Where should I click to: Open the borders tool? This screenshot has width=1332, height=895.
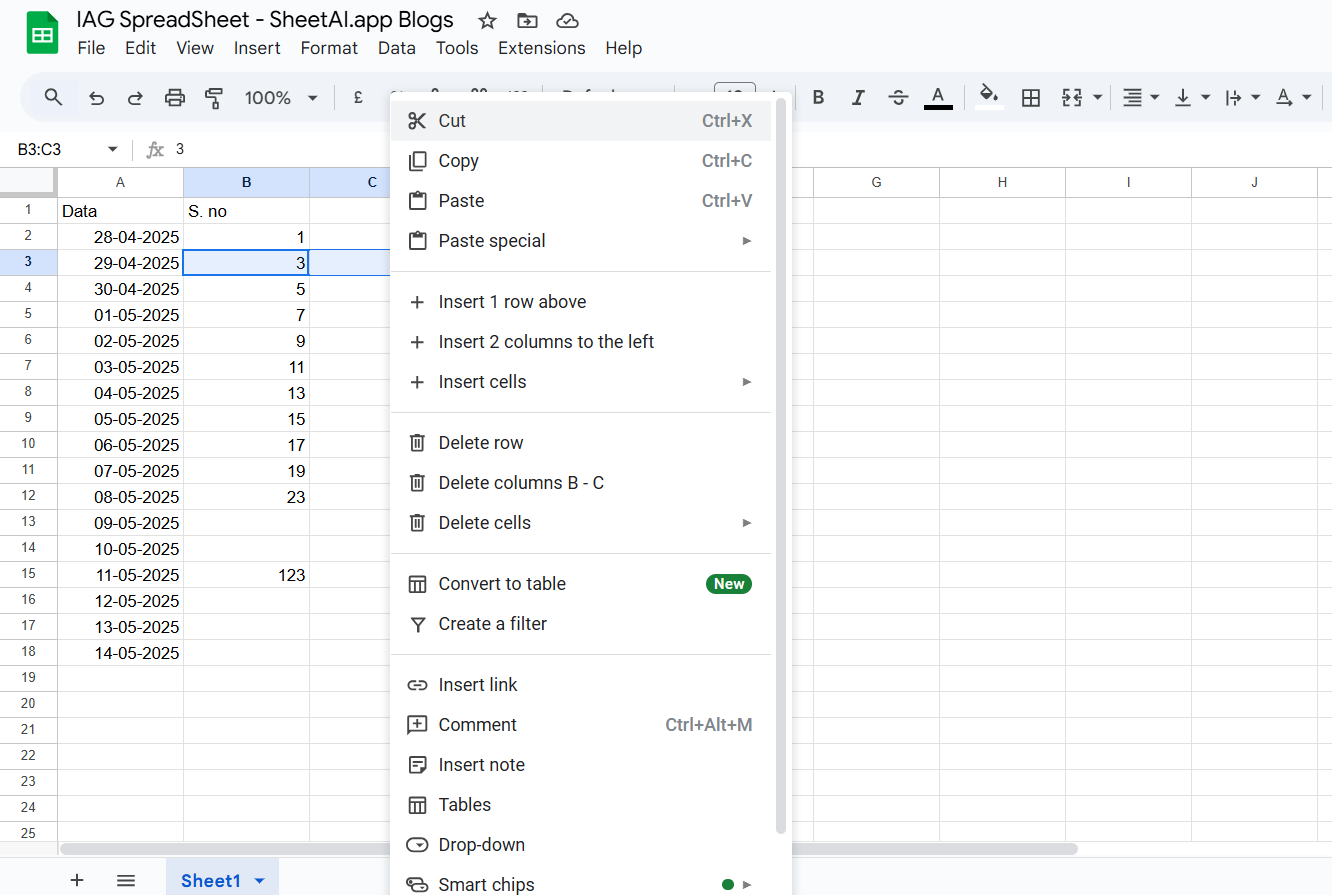coord(1031,97)
